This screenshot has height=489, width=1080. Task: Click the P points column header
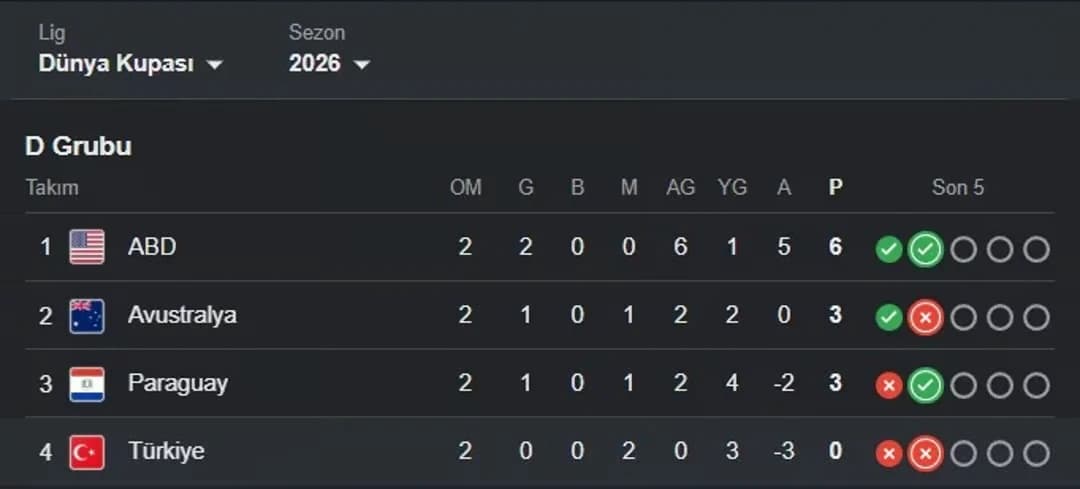pyautogui.click(x=835, y=187)
